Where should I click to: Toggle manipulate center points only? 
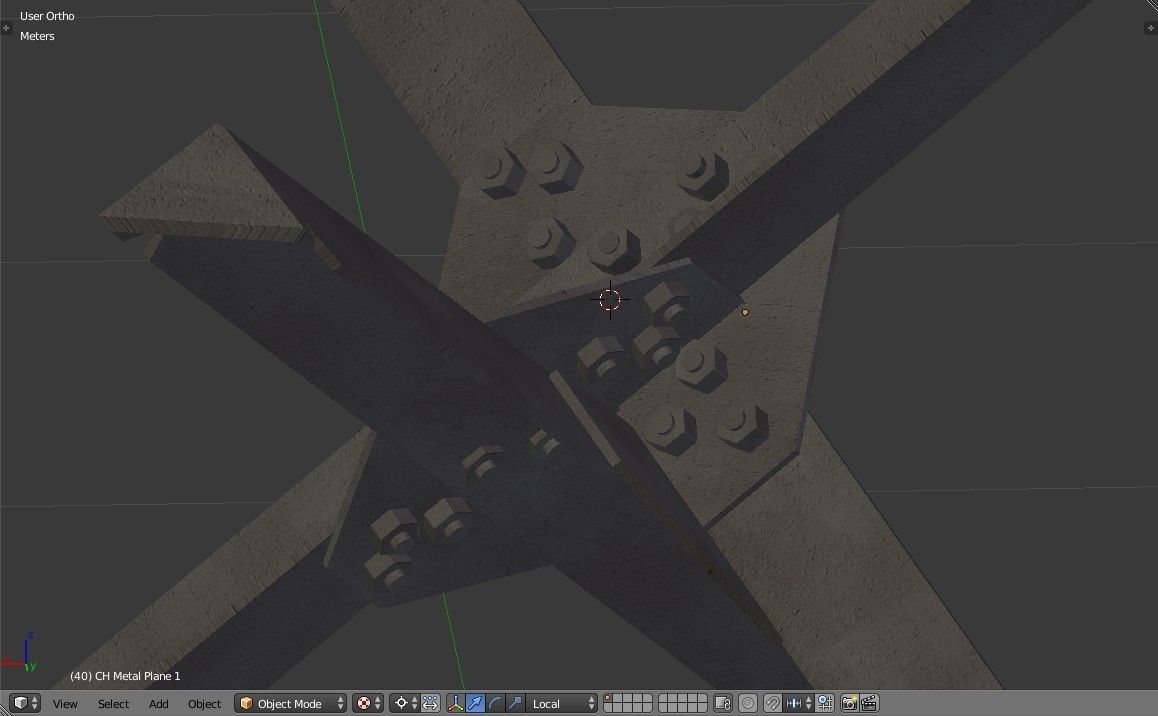(430, 703)
